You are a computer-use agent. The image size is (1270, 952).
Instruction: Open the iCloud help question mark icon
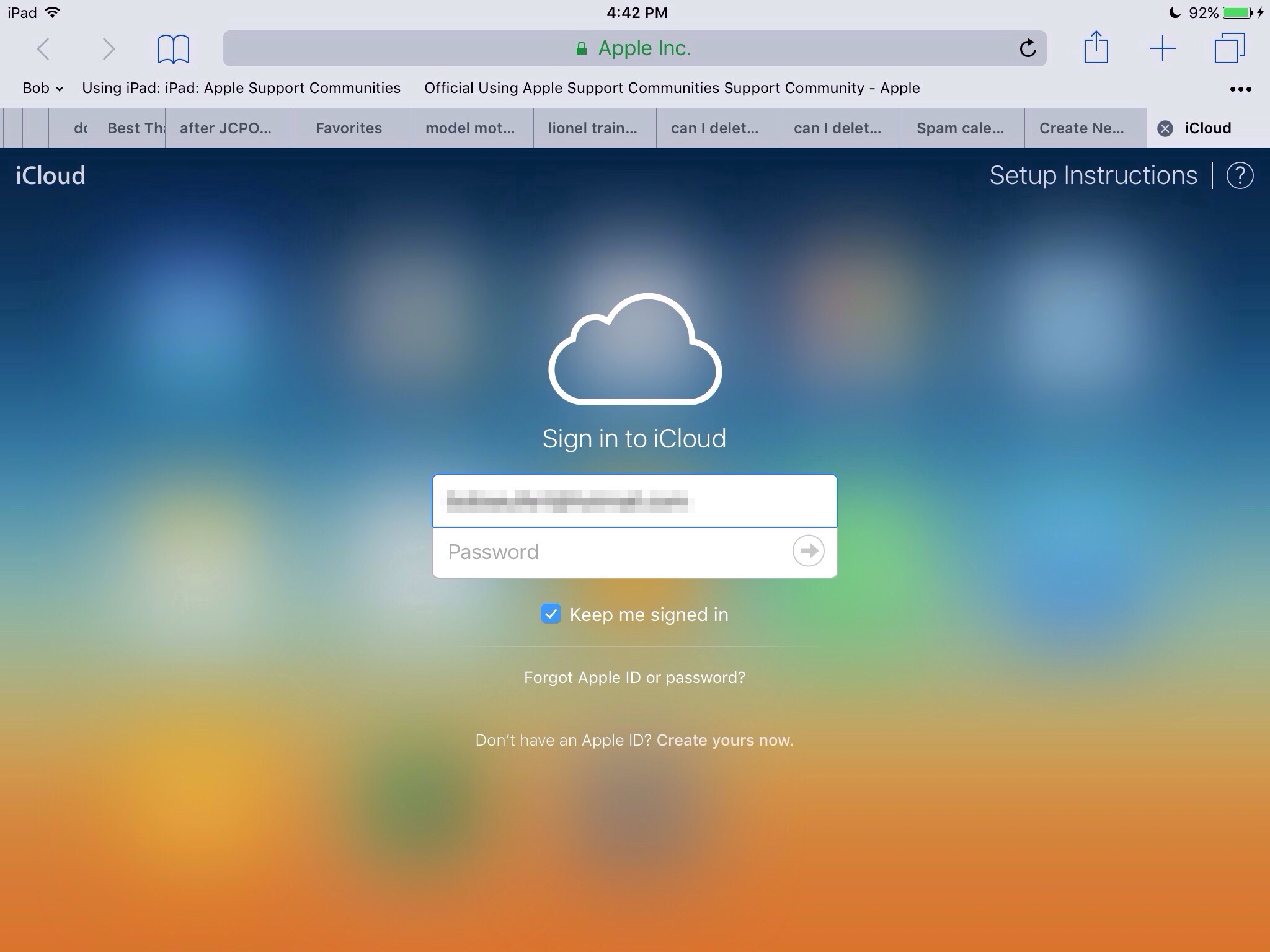point(1240,176)
